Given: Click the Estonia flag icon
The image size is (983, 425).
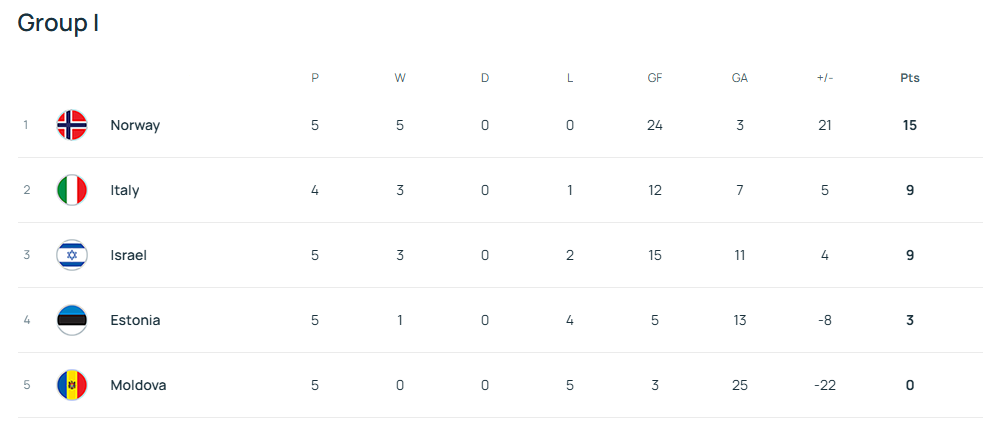Looking at the screenshot, I should [x=72, y=320].
